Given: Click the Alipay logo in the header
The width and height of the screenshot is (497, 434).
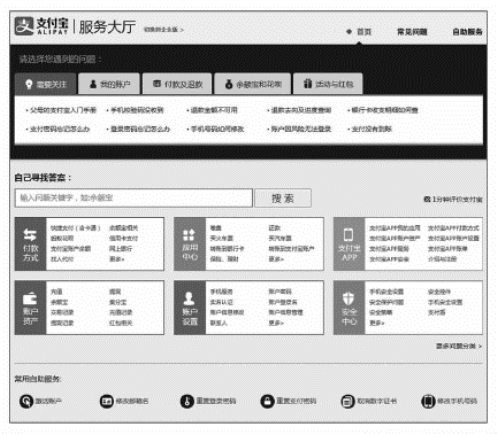Looking at the screenshot, I should click(x=41, y=26).
